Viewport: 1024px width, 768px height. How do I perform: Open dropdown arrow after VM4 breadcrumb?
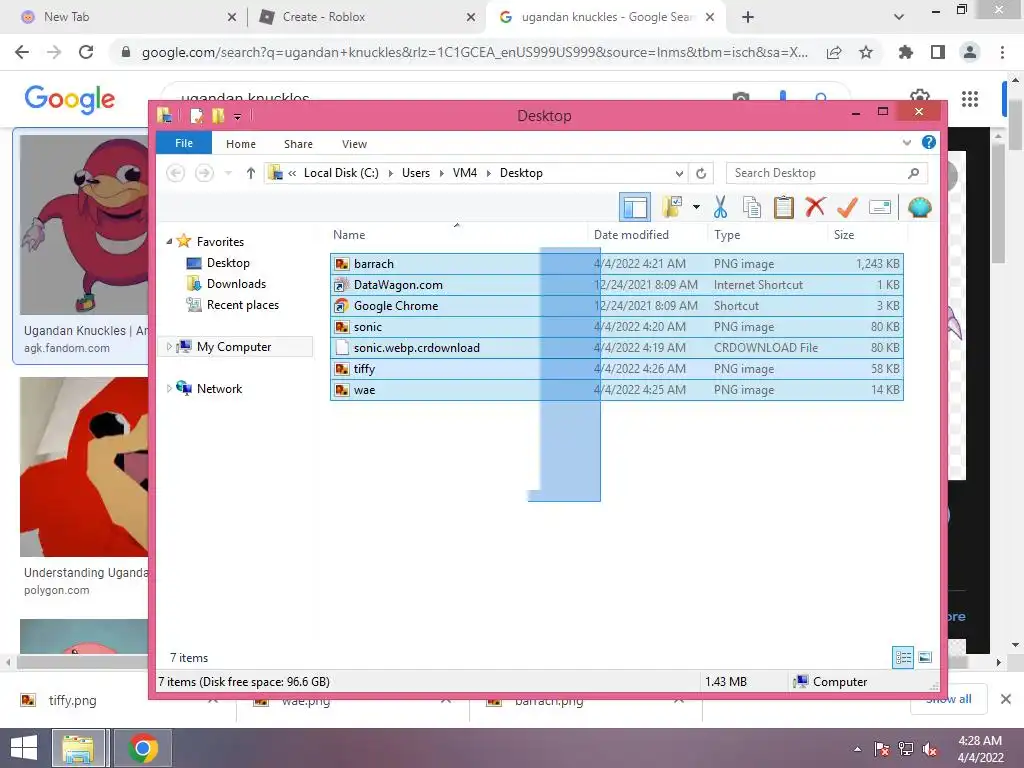pos(488,173)
